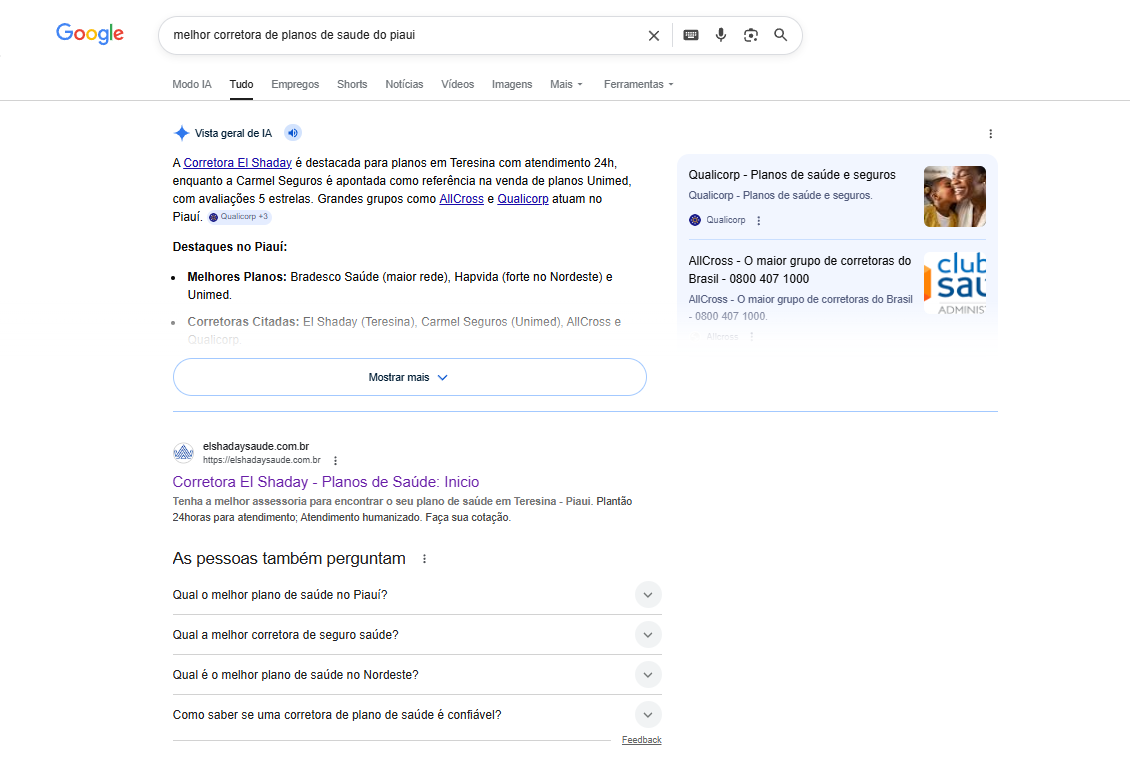The height and width of the screenshot is (773, 1130).
Task: Click the magnifying glass search button
Action: pyautogui.click(x=781, y=35)
